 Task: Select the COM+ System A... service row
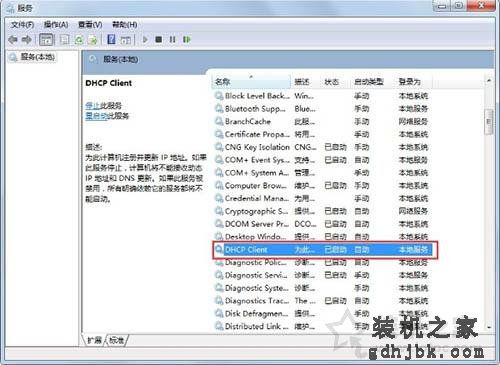[x=323, y=173]
